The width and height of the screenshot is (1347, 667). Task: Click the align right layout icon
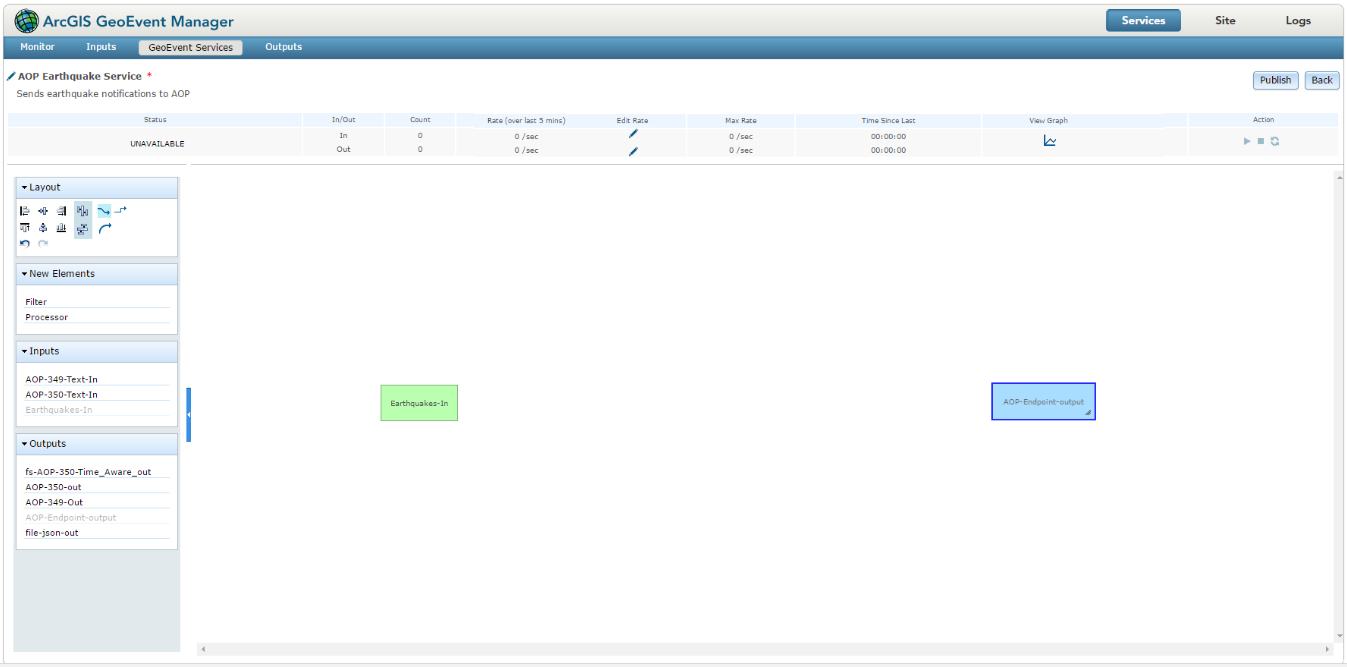[61, 211]
